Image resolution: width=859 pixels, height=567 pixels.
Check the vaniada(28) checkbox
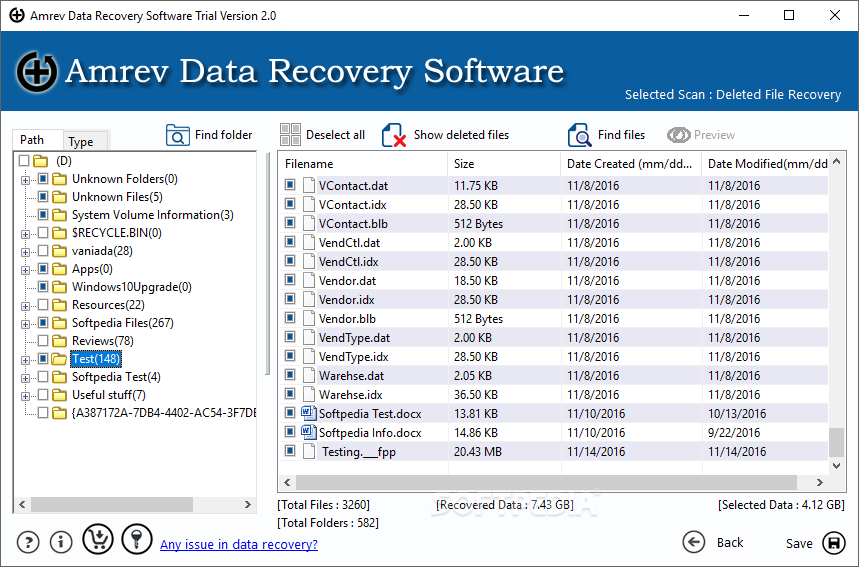tap(43, 251)
